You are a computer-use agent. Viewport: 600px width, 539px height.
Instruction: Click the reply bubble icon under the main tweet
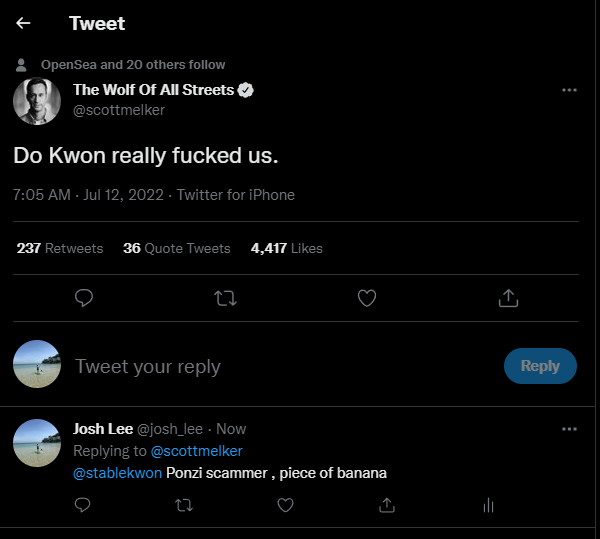(x=84, y=298)
